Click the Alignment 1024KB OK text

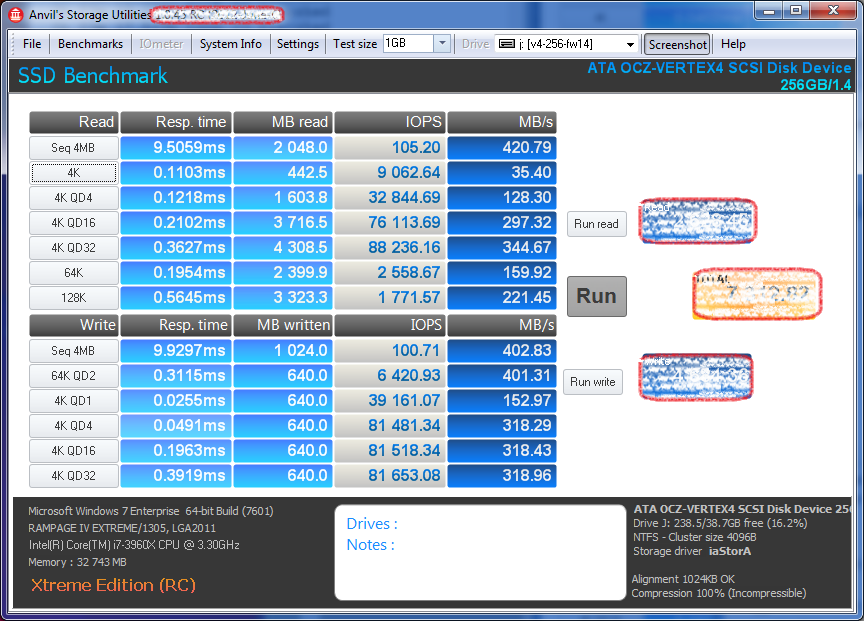coord(683,579)
